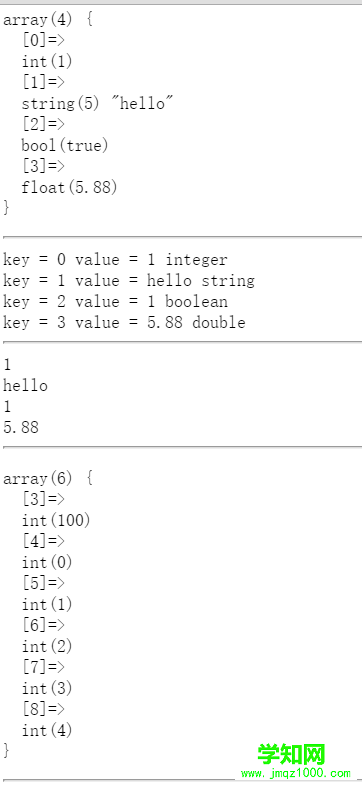Select the int(3) value line
The height and width of the screenshot is (785, 362).
47,689
